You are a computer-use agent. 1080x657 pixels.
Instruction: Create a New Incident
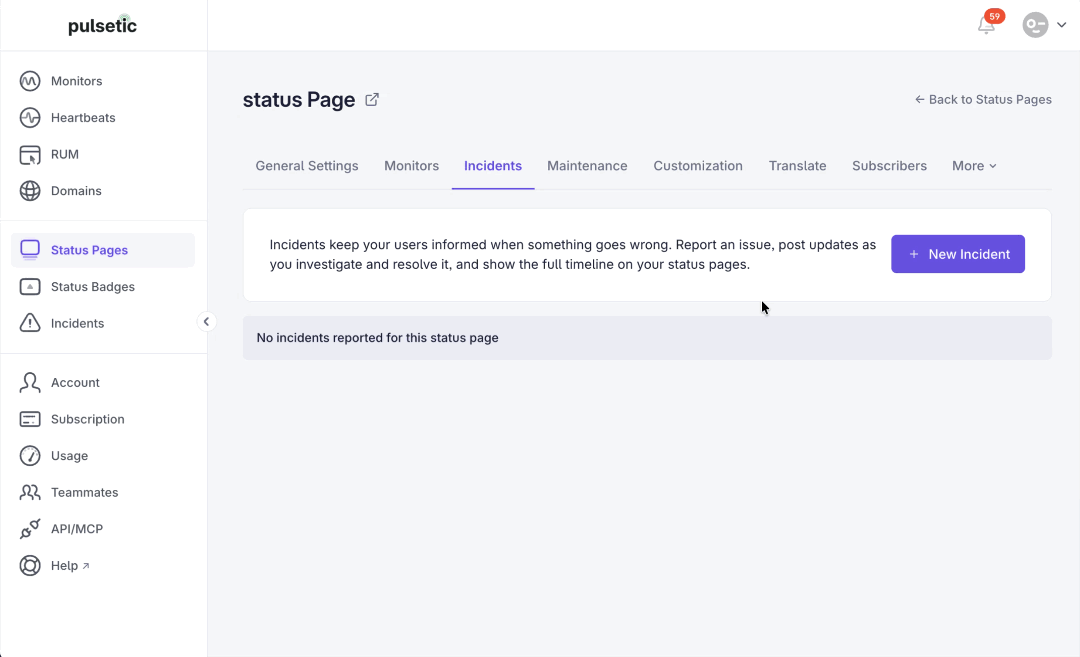tap(957, 254)
